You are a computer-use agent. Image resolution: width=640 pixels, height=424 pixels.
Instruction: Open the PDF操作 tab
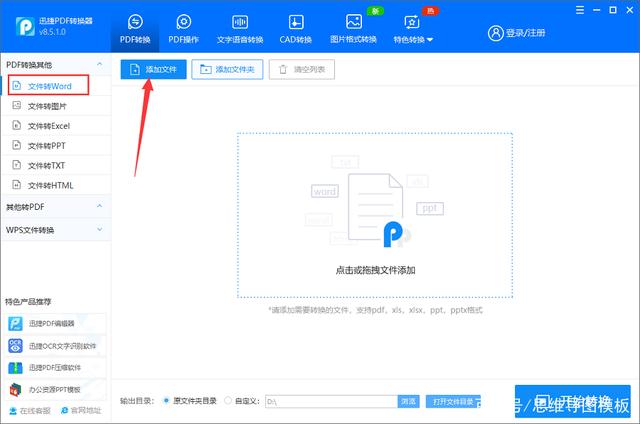click(184, 29)
